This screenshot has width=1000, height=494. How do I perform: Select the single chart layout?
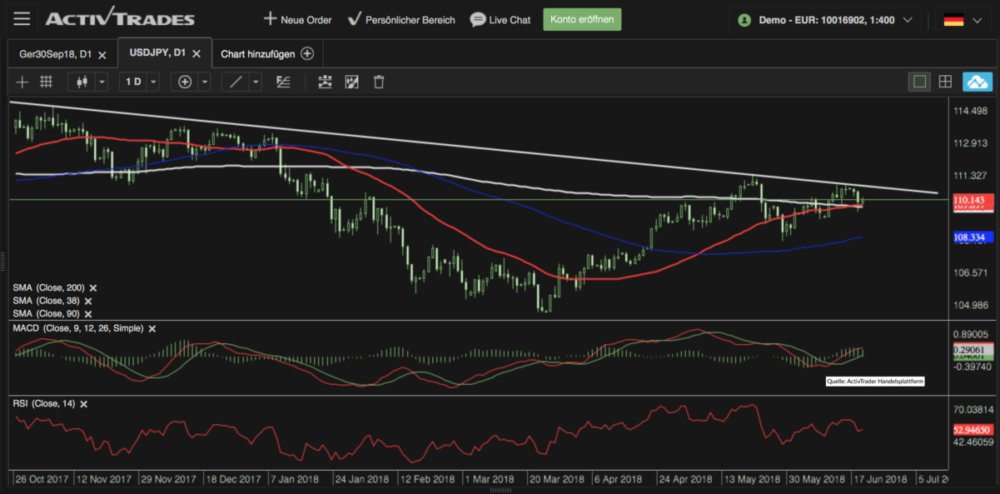tap(920, 82)
